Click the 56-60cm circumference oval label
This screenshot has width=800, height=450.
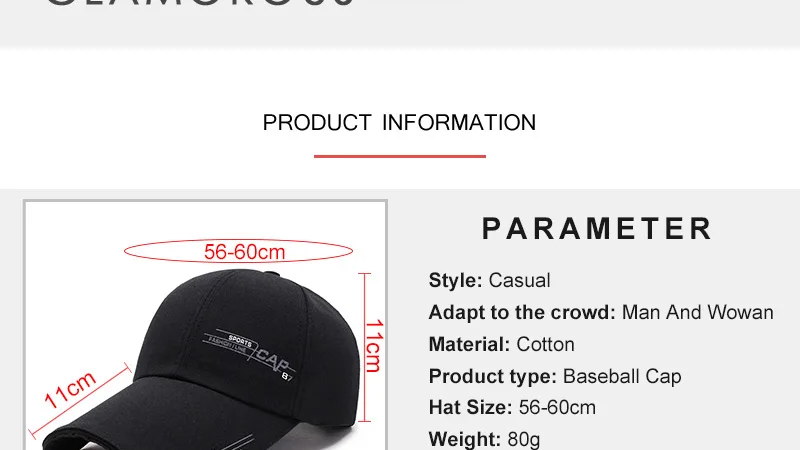pyautogui.click(x=238, y=251)
